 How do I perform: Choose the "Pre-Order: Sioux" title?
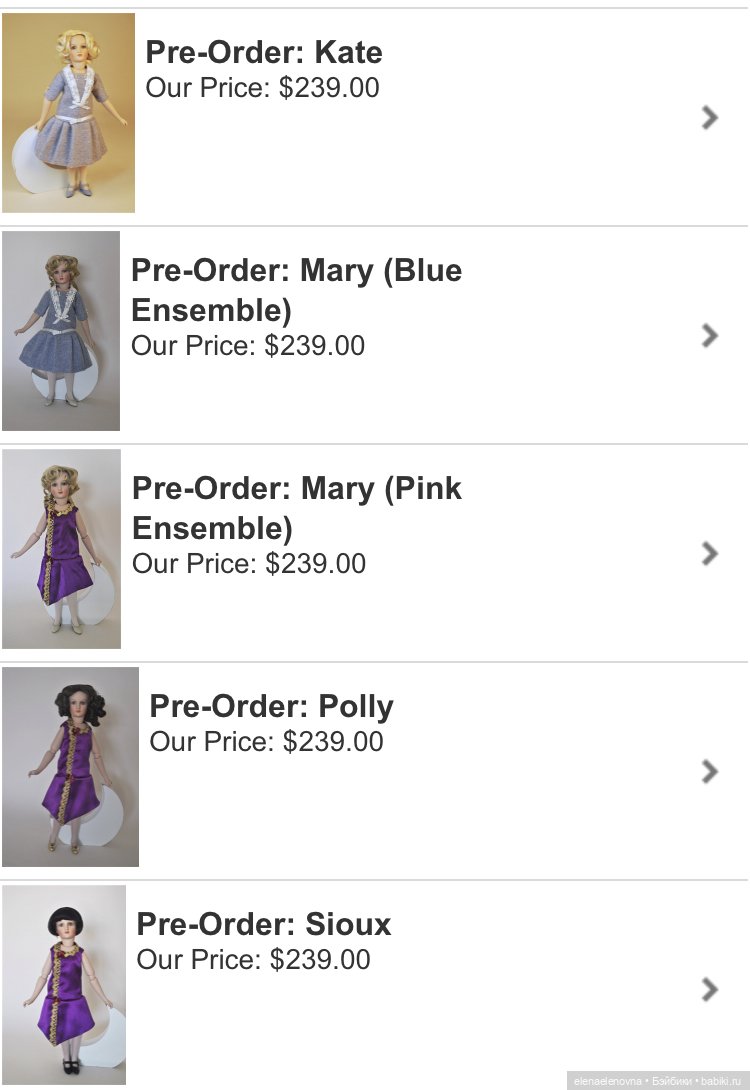click(263, 924)
